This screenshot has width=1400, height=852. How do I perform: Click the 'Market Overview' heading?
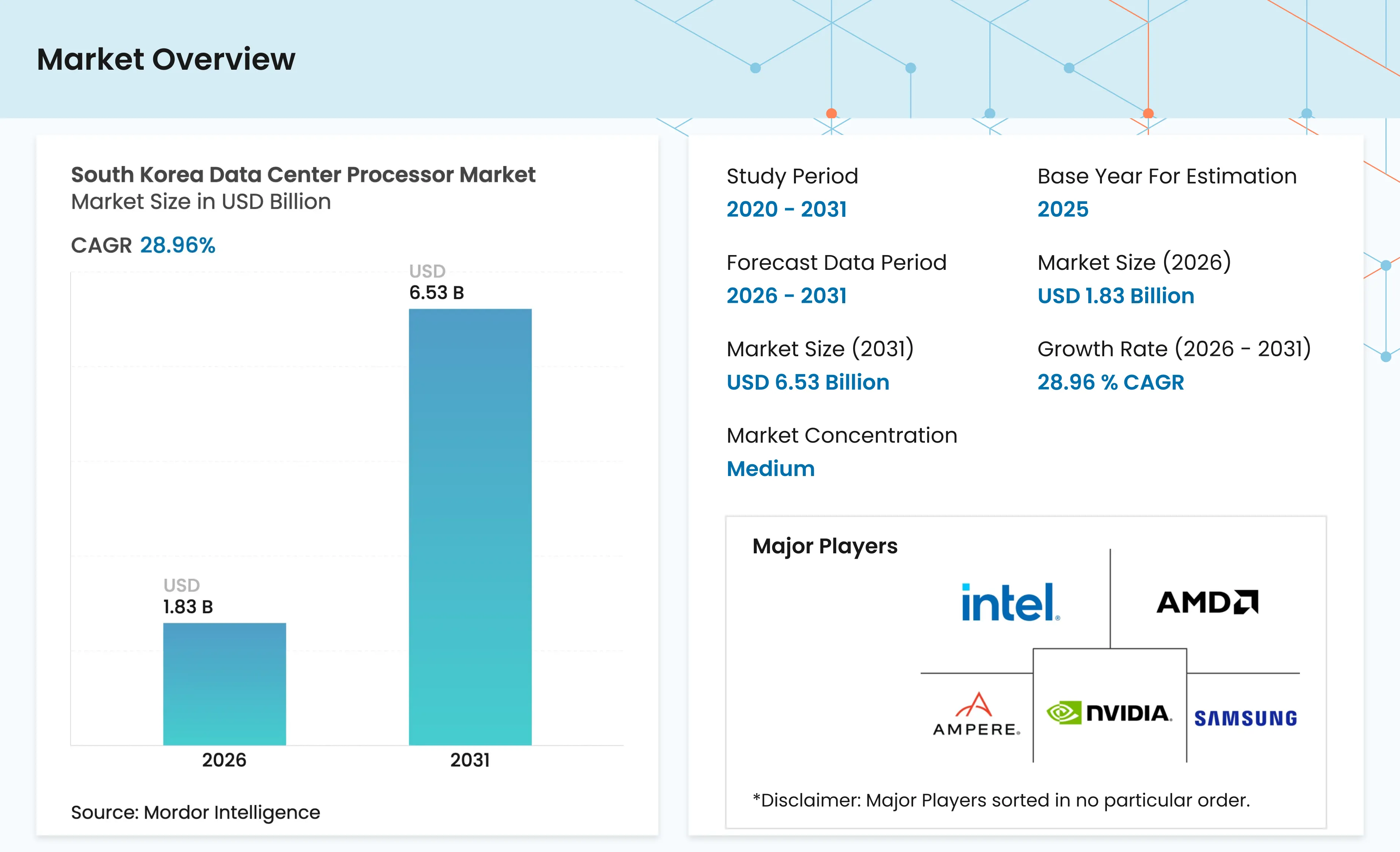tap(166, 59)
